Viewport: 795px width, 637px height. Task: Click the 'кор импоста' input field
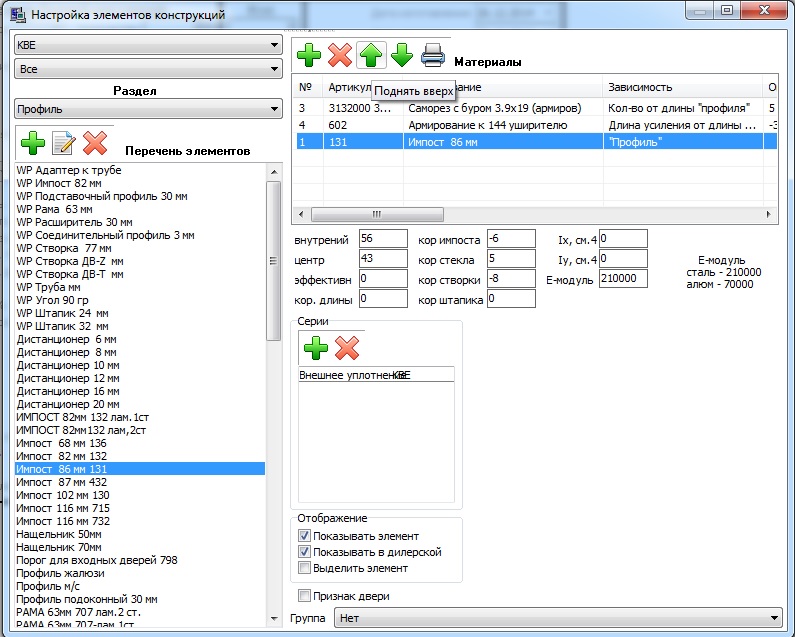[511, 238]
